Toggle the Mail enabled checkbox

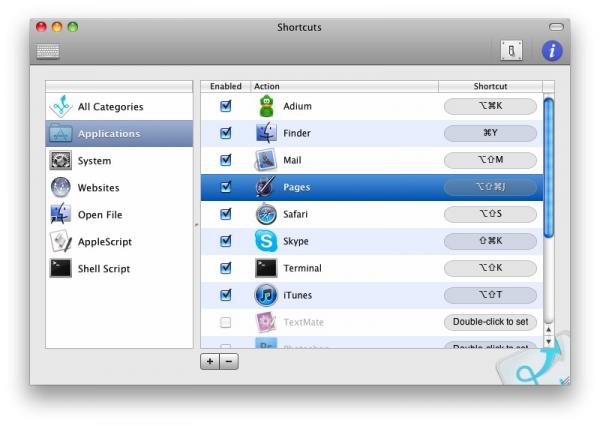[x=226, y=160]
